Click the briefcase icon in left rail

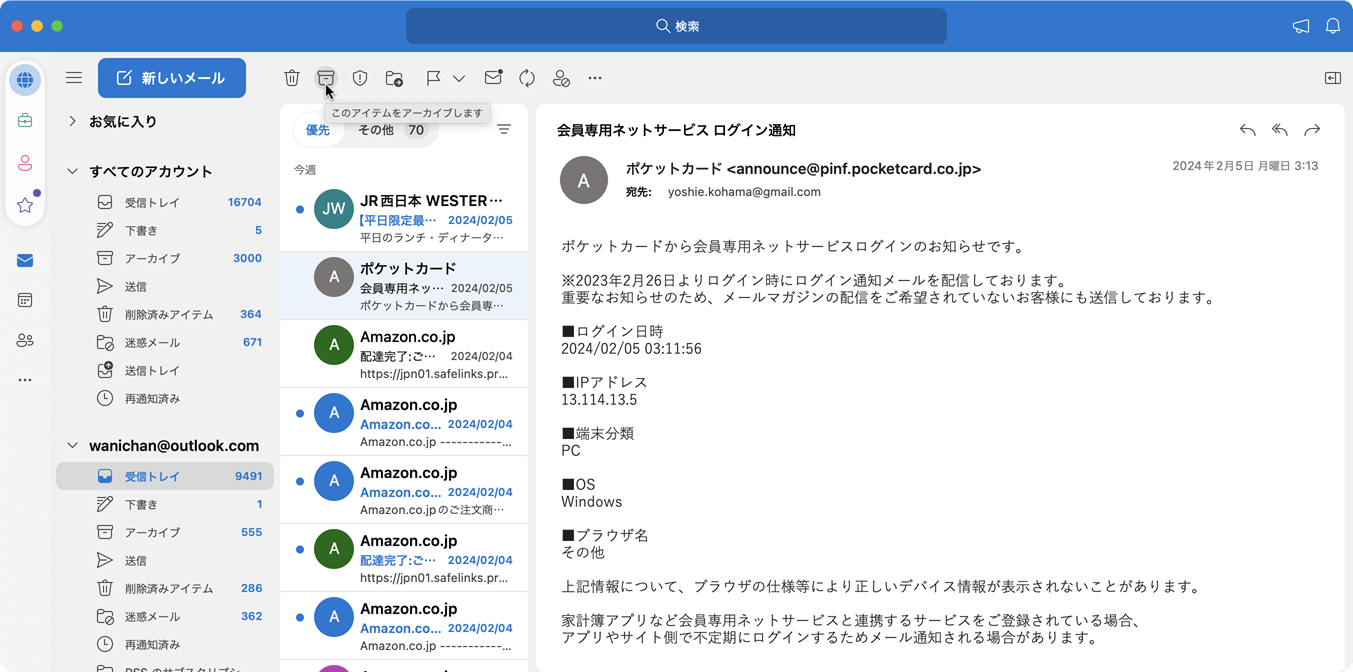[x=25, y=121]
